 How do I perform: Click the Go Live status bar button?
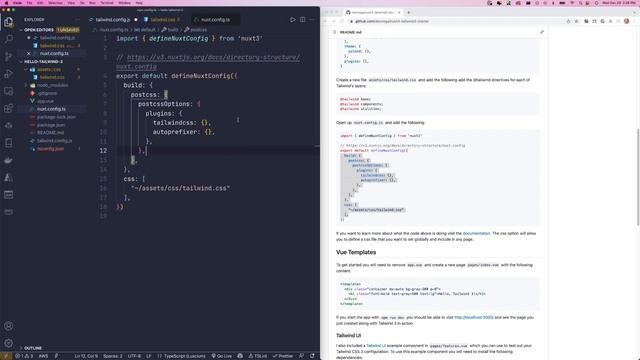[222, 356]
